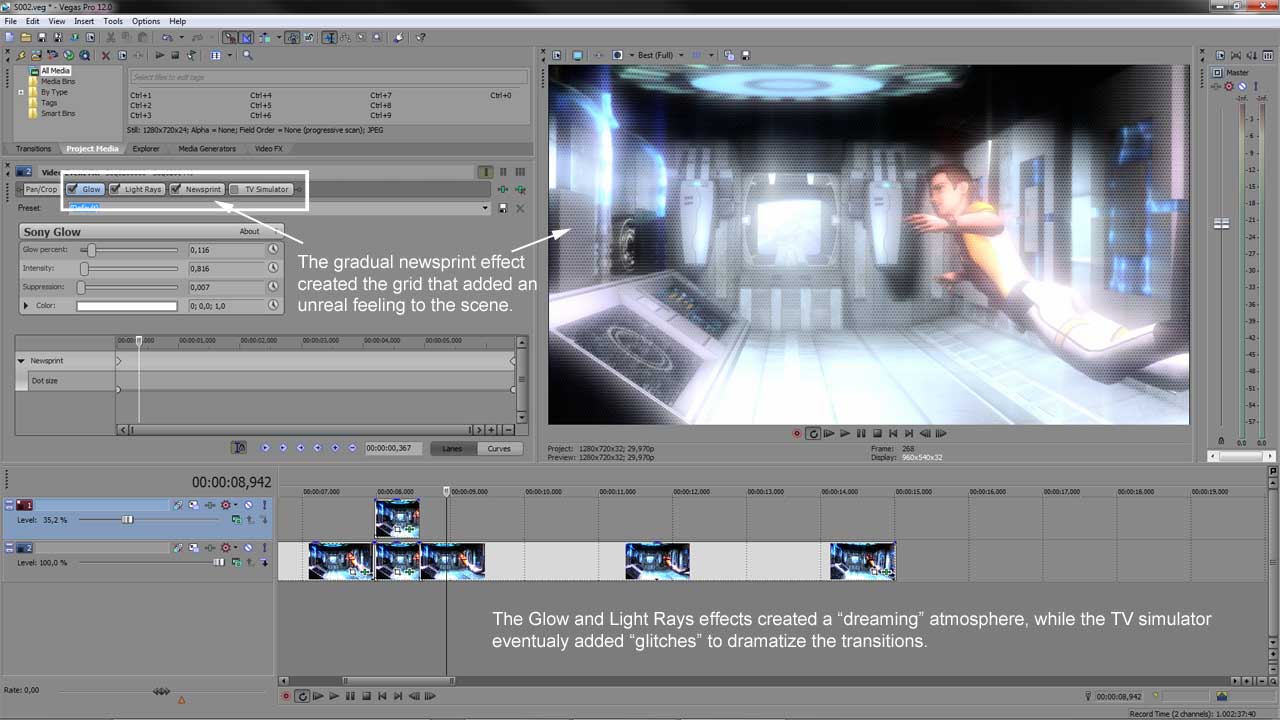Screen dimensions: 1280x720
Task: Click the magnifier search icon in Project Media
Action: click(x=247, y=55)
